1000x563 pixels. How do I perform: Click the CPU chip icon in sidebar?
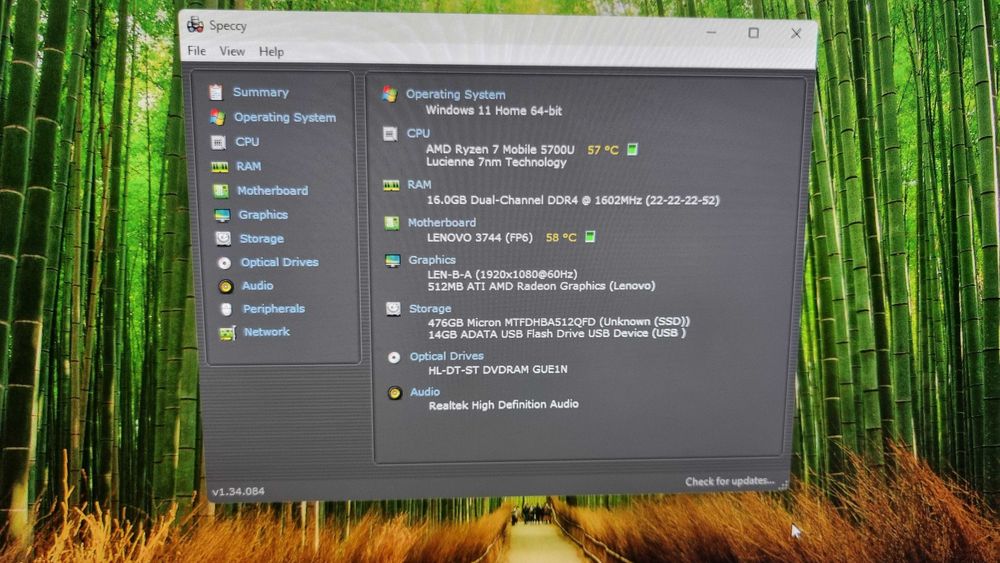[218, 142]
